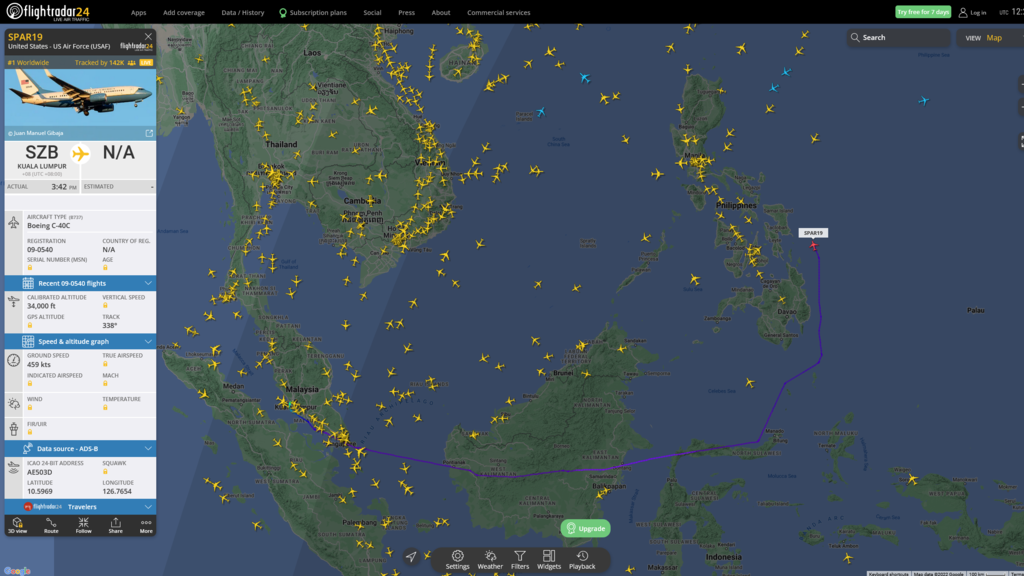Click the locked Temperature padlock
This screenshot has width=1024, height=576.
(x=105, y=408)
